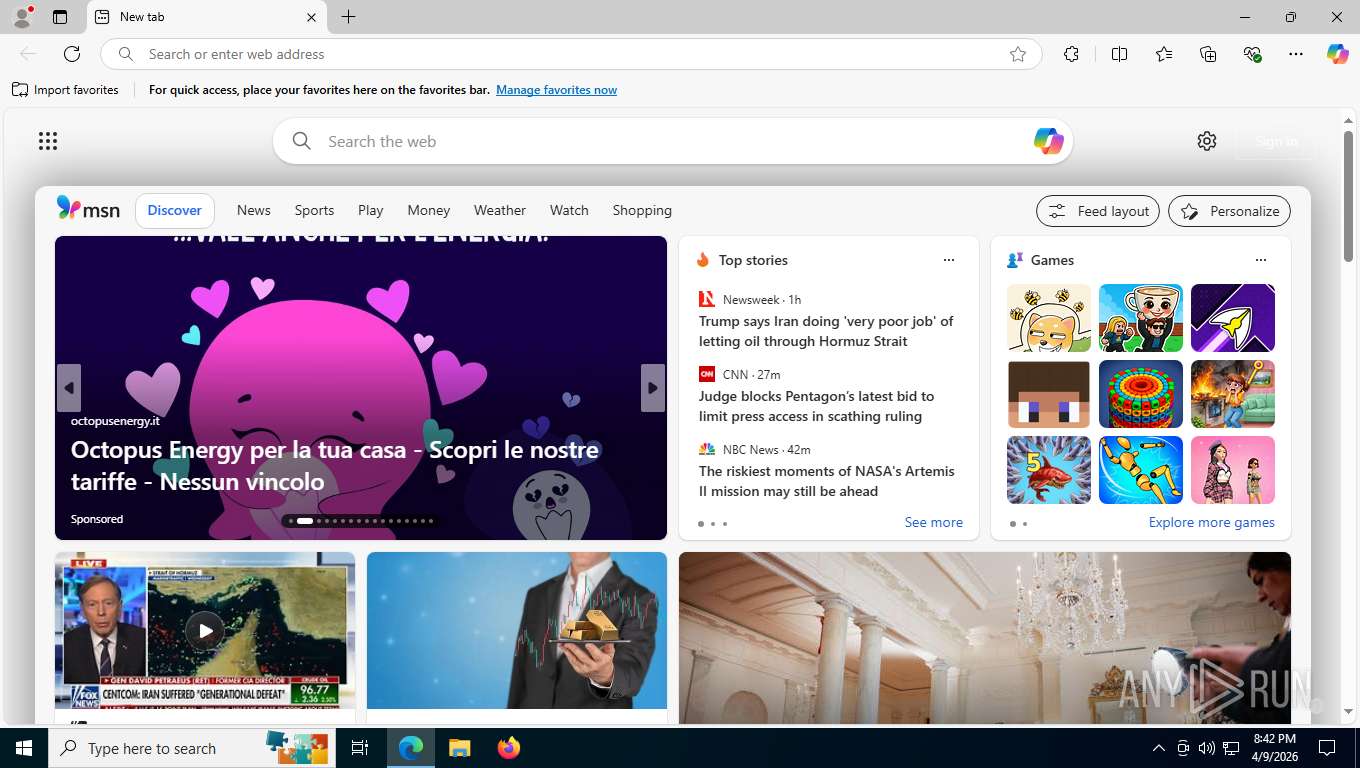Click the page vertical scrollbar
Viewport: 1360px width, 768px height.
(x=1348, y=195)
